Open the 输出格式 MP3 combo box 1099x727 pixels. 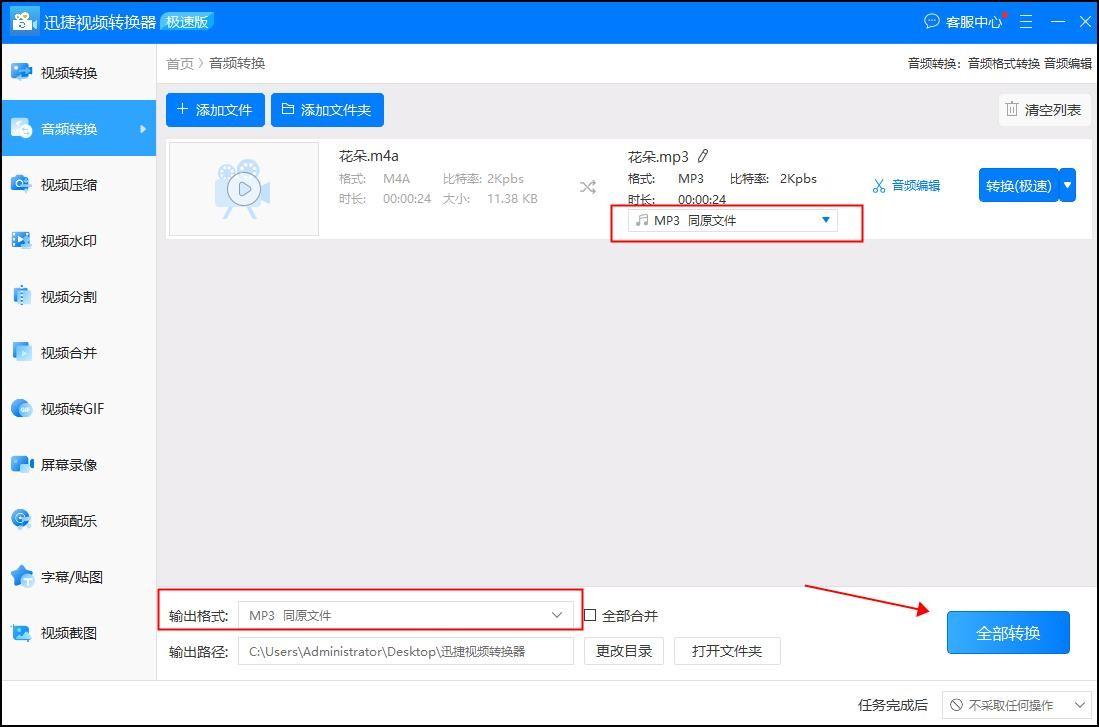click(406, 616)
